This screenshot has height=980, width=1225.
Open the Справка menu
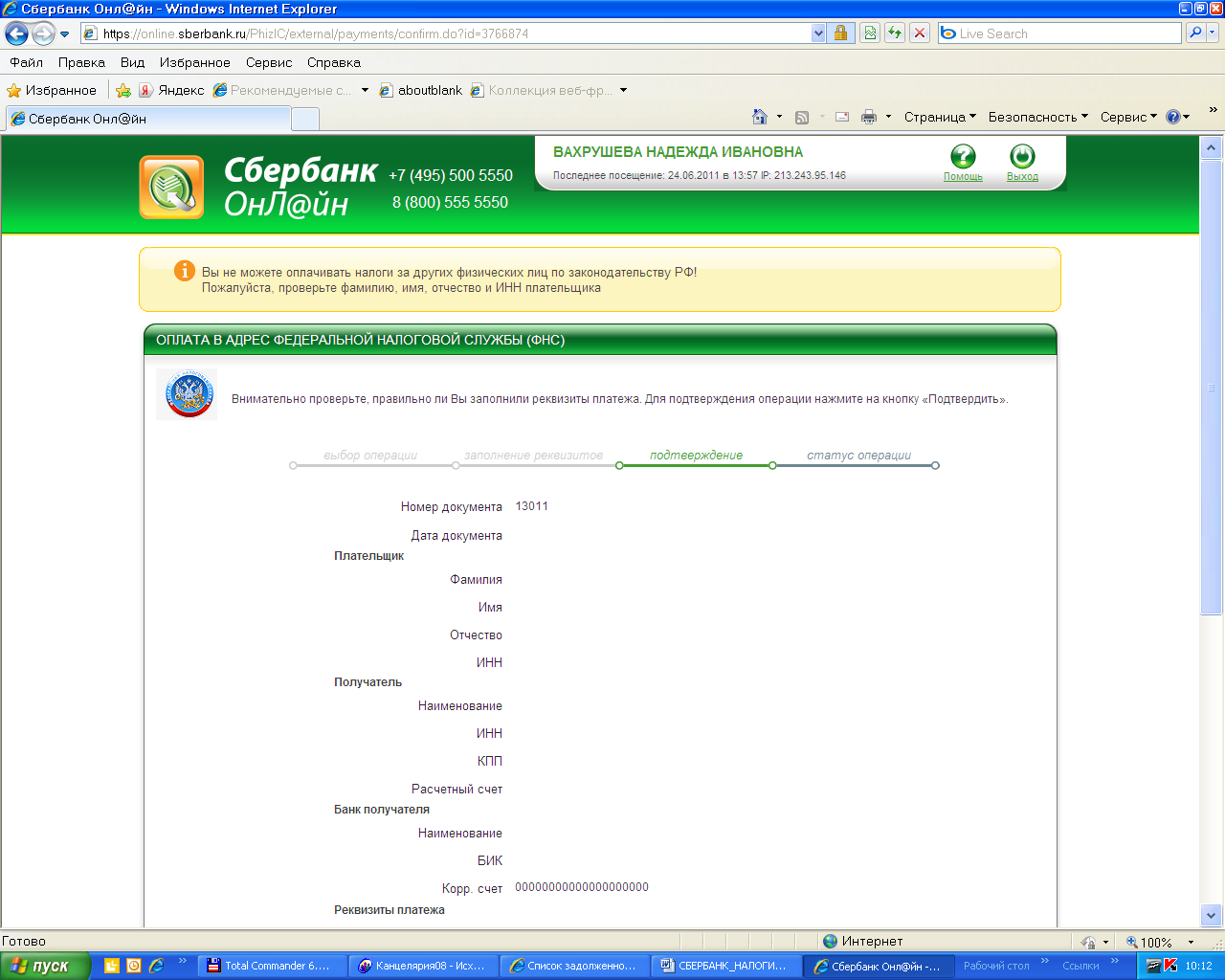point(334,62)
